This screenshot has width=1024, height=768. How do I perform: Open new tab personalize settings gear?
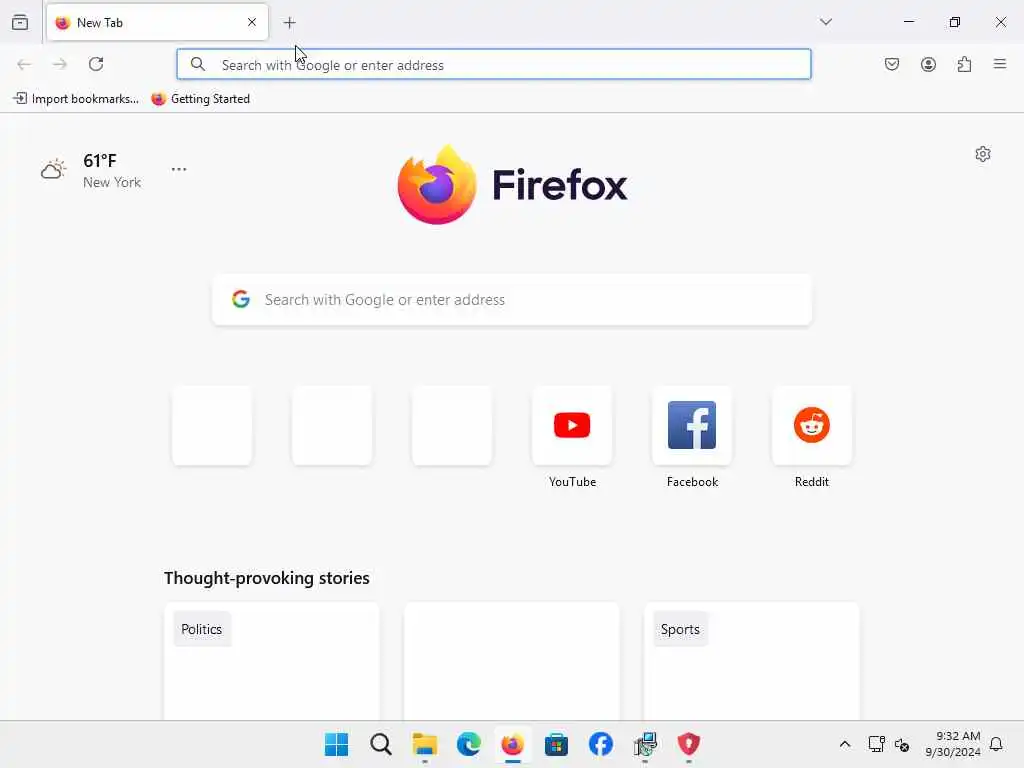point(983,154)
